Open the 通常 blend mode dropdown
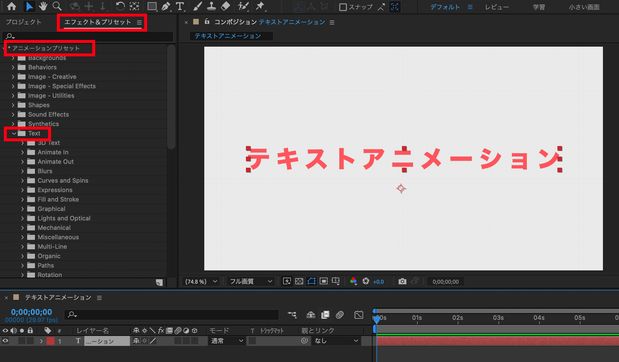619x362 pixels. coord(226,341)
